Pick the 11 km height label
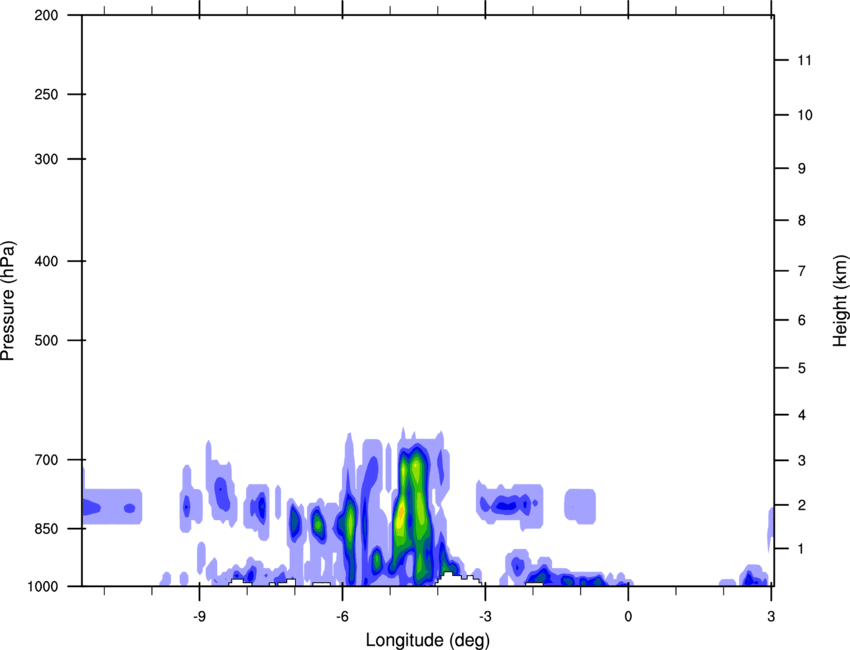The image size is (850, 650). (805, 60)
